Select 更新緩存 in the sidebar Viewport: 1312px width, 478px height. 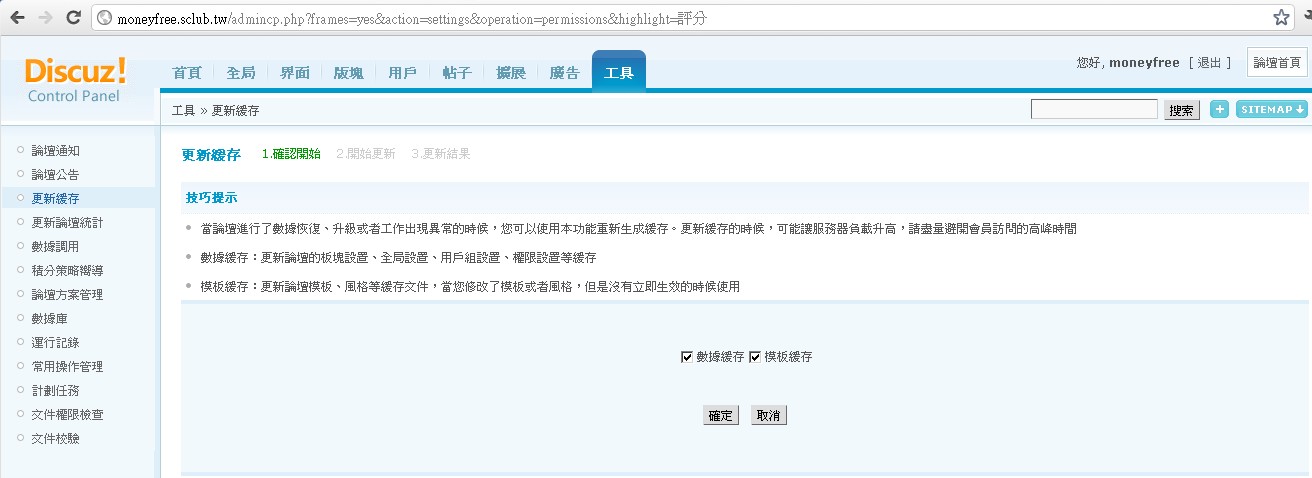56,199
